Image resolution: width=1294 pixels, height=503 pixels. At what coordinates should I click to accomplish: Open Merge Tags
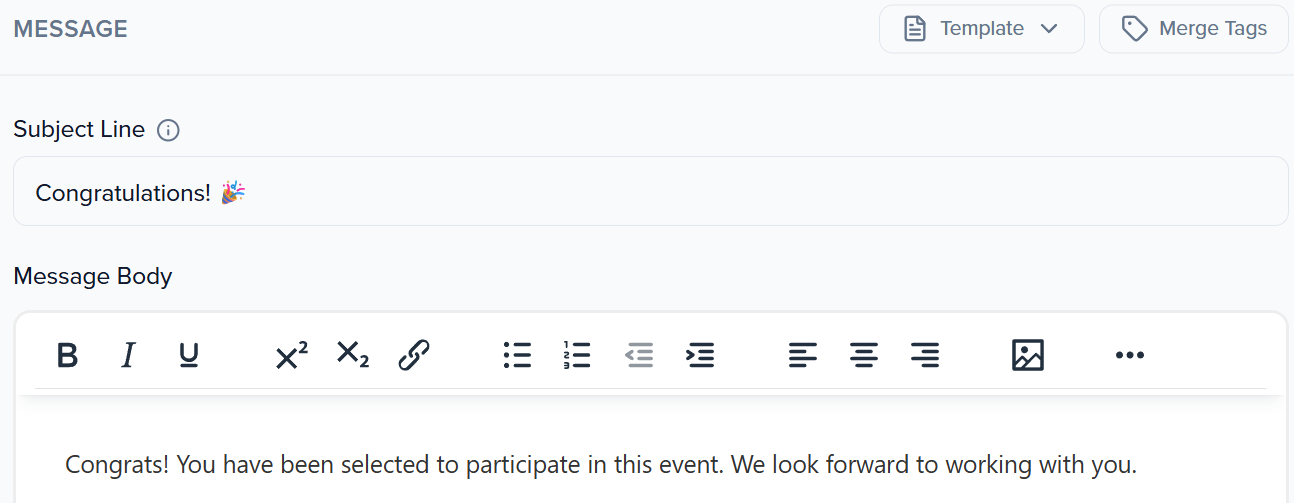[1193, 29]
